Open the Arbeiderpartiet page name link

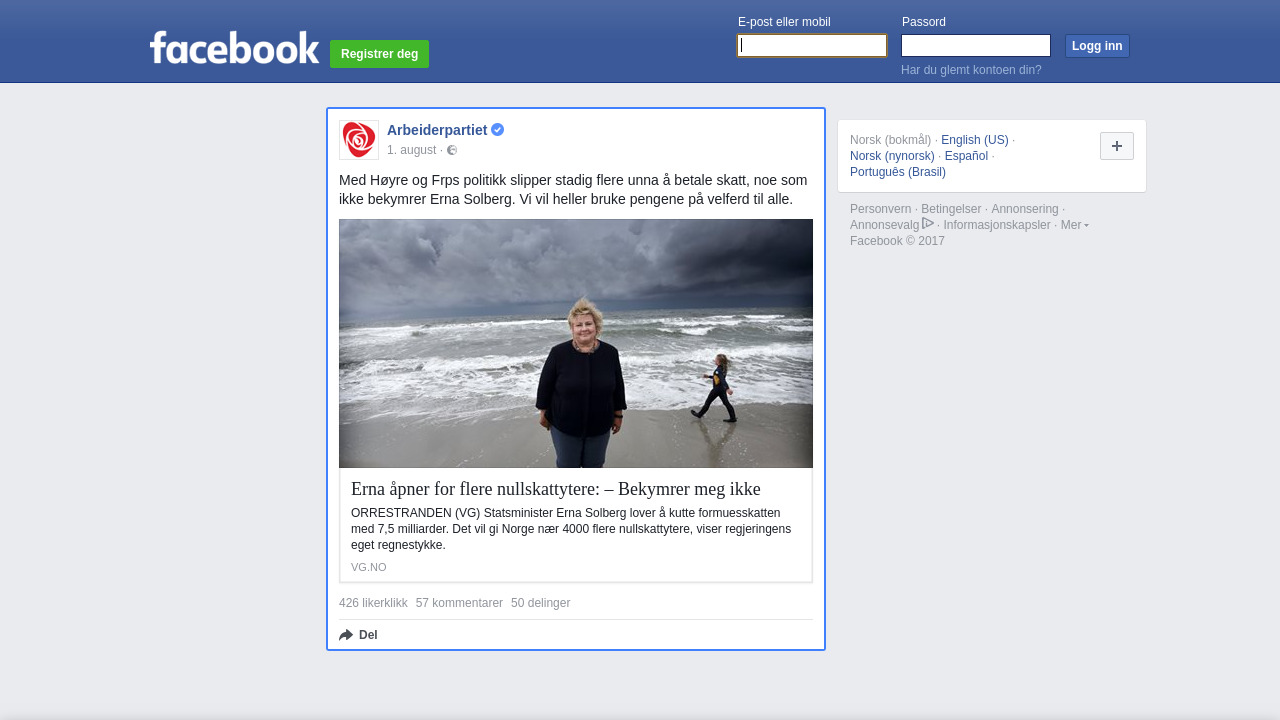[x=437, y=130]
